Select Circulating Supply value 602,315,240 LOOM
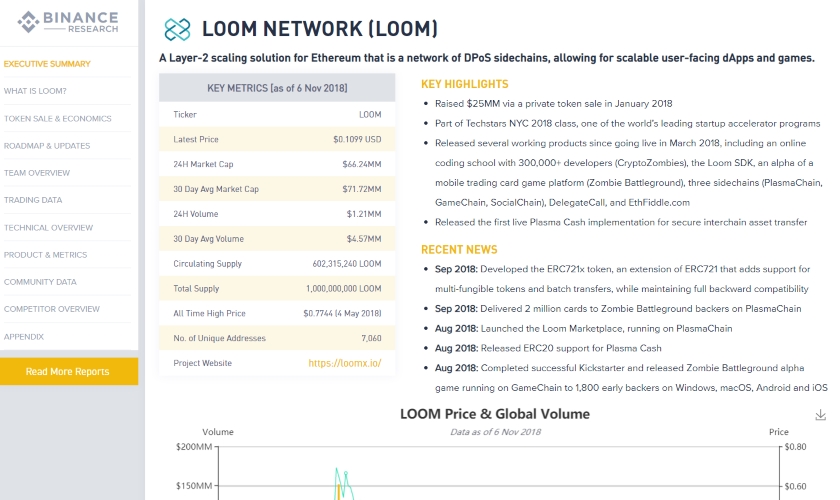This screenshot has height=500, width=840. (347, 264)
